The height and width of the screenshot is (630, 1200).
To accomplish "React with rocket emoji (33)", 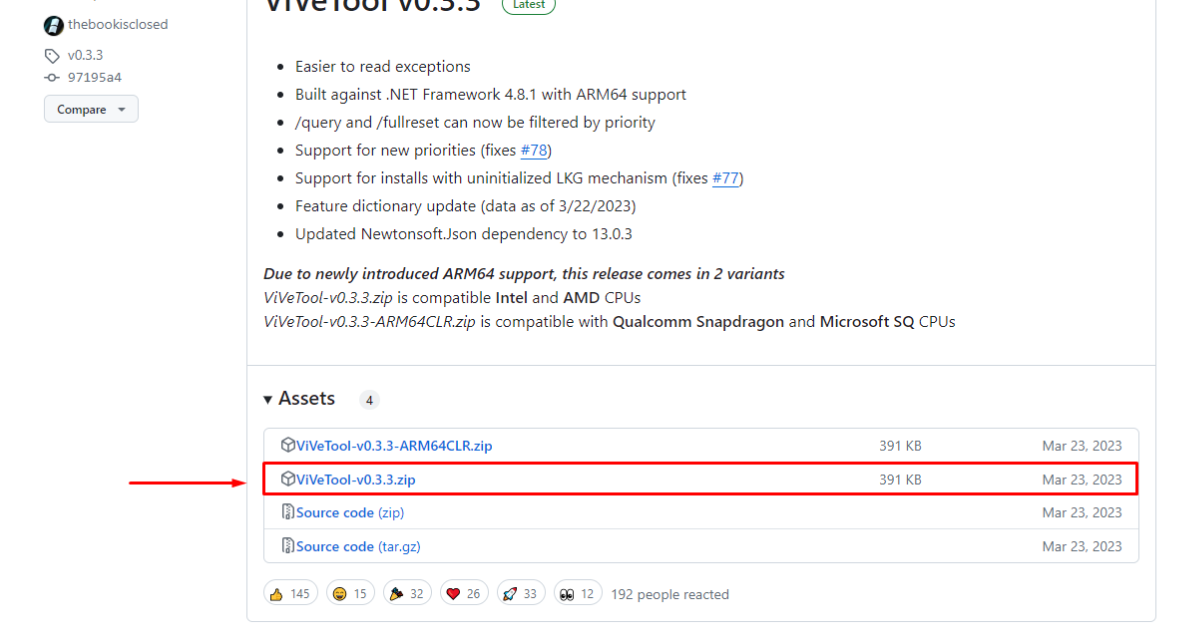I will tap(520, 594).
